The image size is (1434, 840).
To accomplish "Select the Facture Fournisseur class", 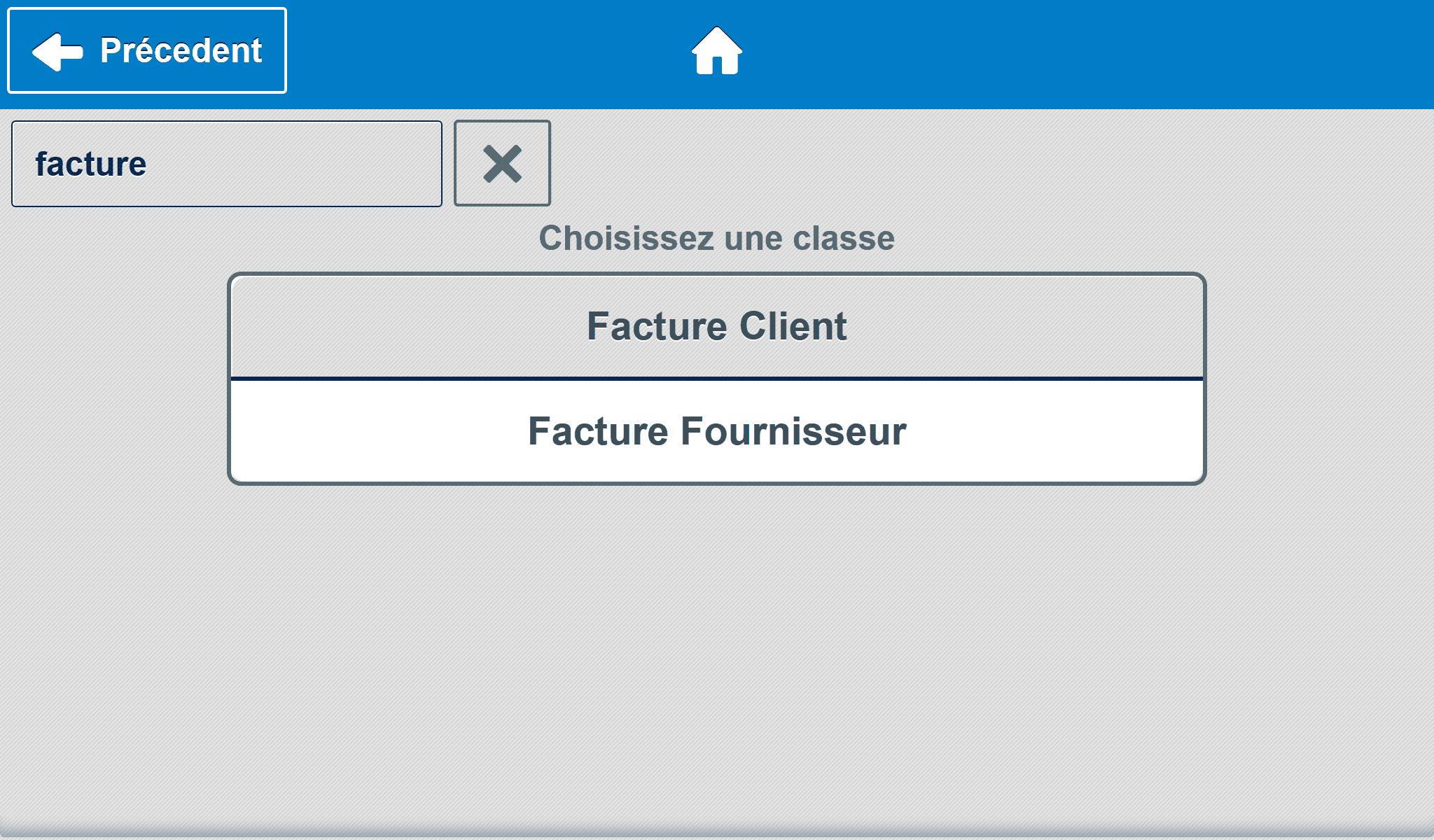I will (x=716, y=431).
